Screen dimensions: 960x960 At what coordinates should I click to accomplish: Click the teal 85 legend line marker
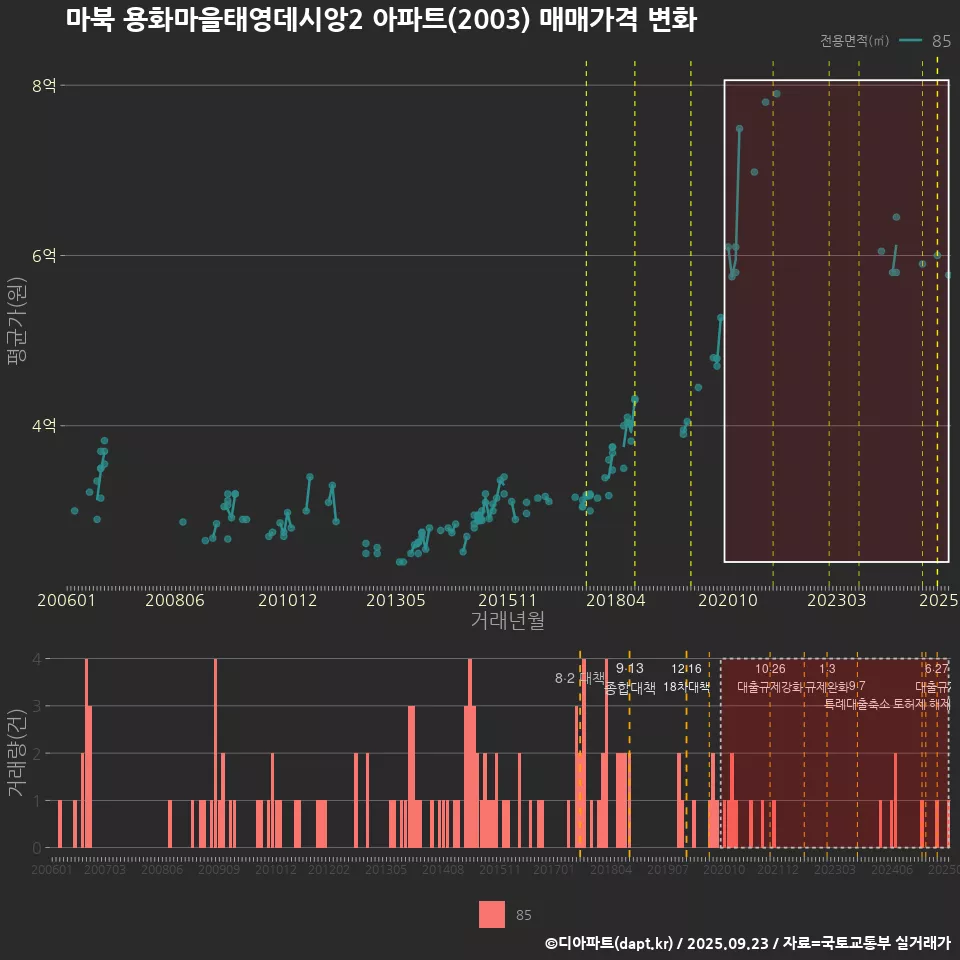pos(910,41)
